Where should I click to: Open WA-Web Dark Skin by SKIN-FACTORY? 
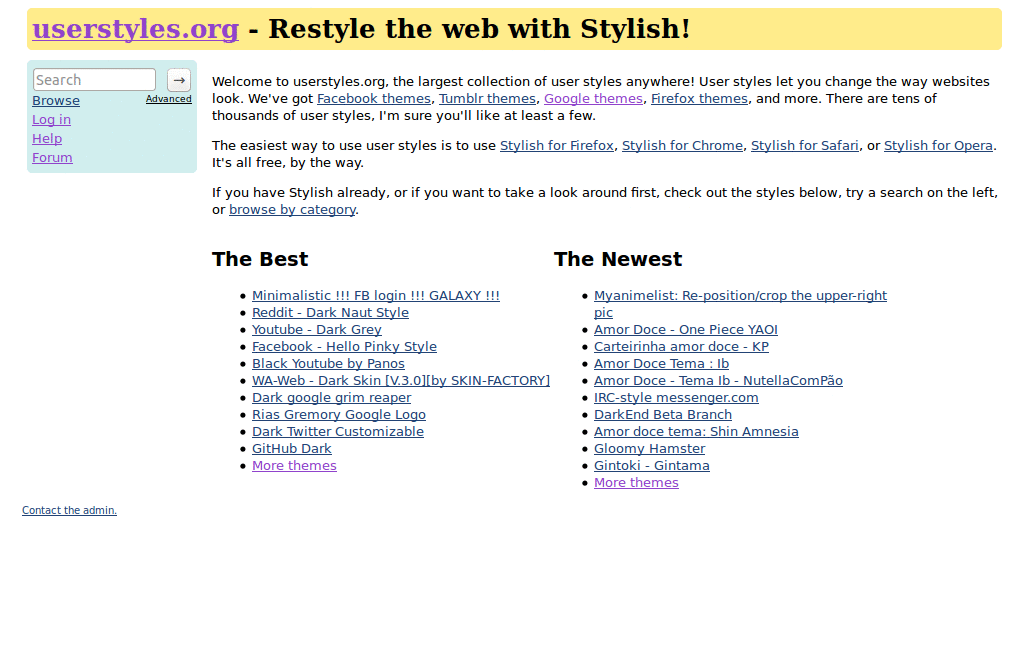(401, 381)
